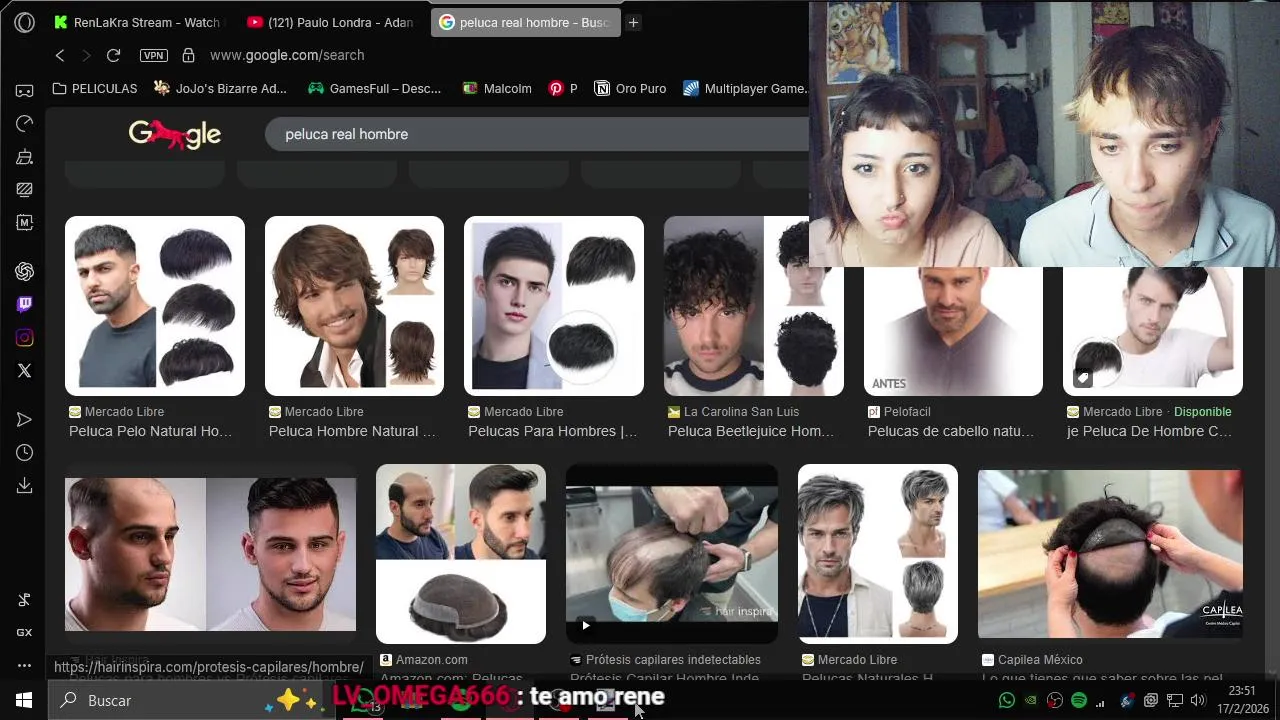1280x720 pixels.
Task: Play hair inspira prótesis capilares video thumbnail
Action: (x=672, y=554)
